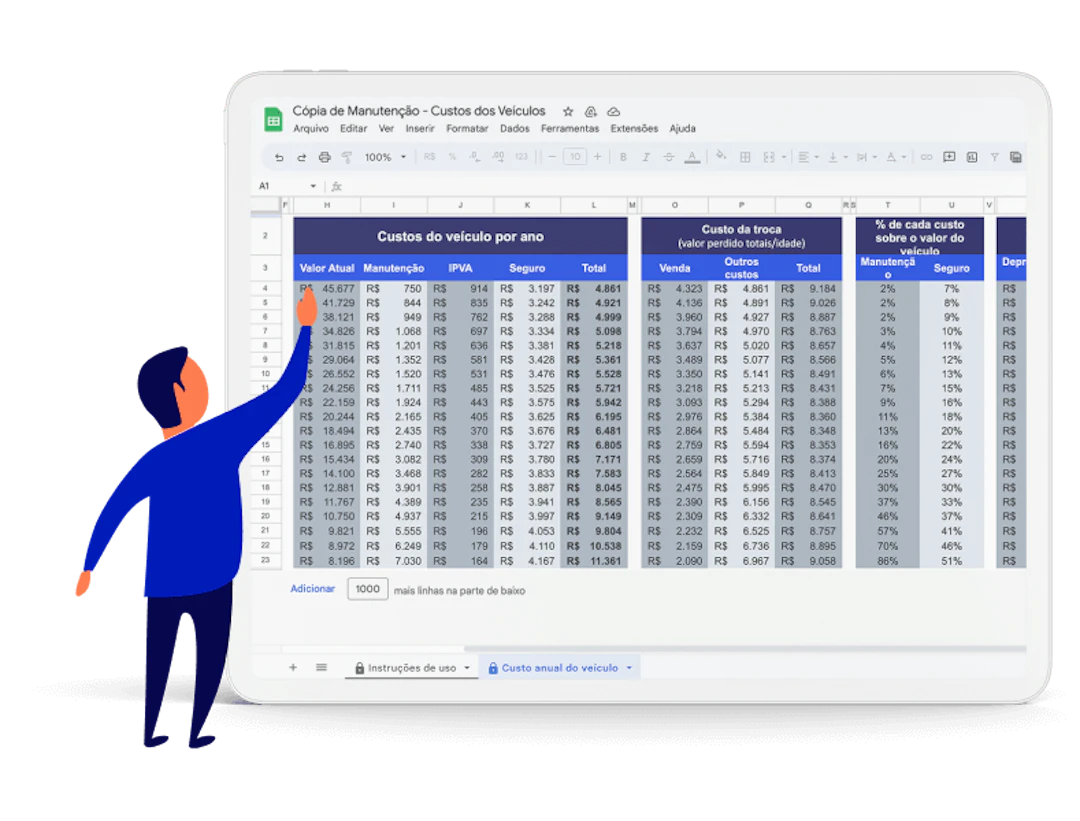Apply R$ currency format from toolbar
1080x821 pixels.
429,157
